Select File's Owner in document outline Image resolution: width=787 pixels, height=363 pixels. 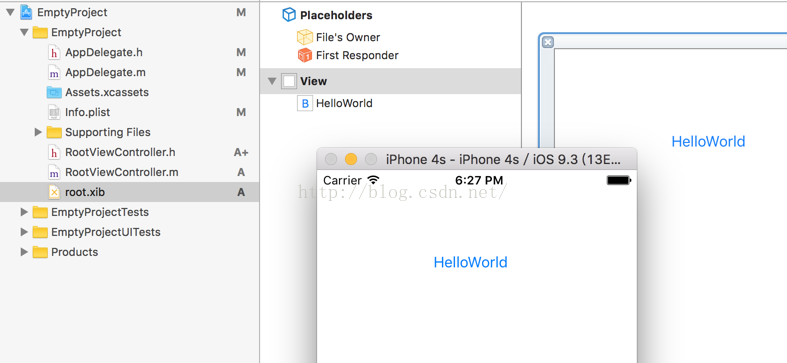tap(348, 37)
